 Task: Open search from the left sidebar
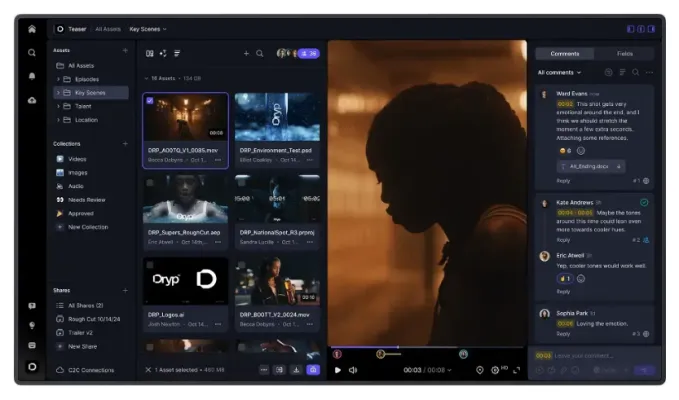click(32, 53)
